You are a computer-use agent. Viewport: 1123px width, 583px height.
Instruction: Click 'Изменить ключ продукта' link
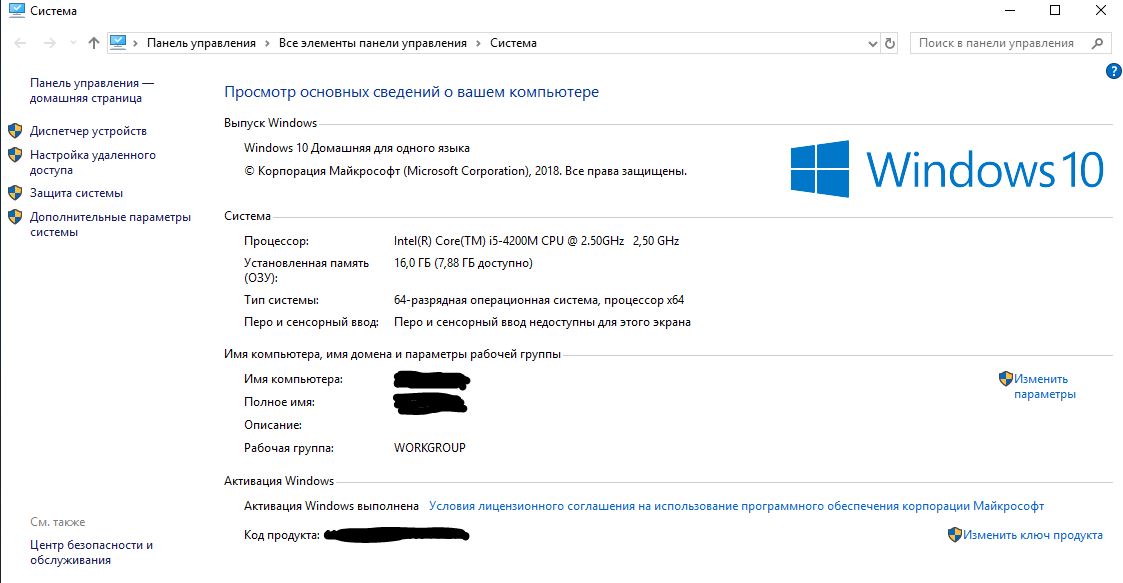1033,535
